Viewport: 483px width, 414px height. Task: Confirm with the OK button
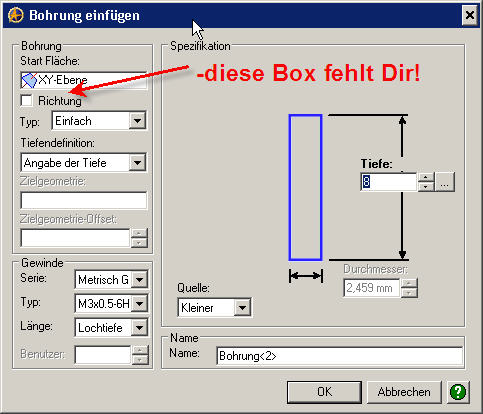tap(324, 392)
